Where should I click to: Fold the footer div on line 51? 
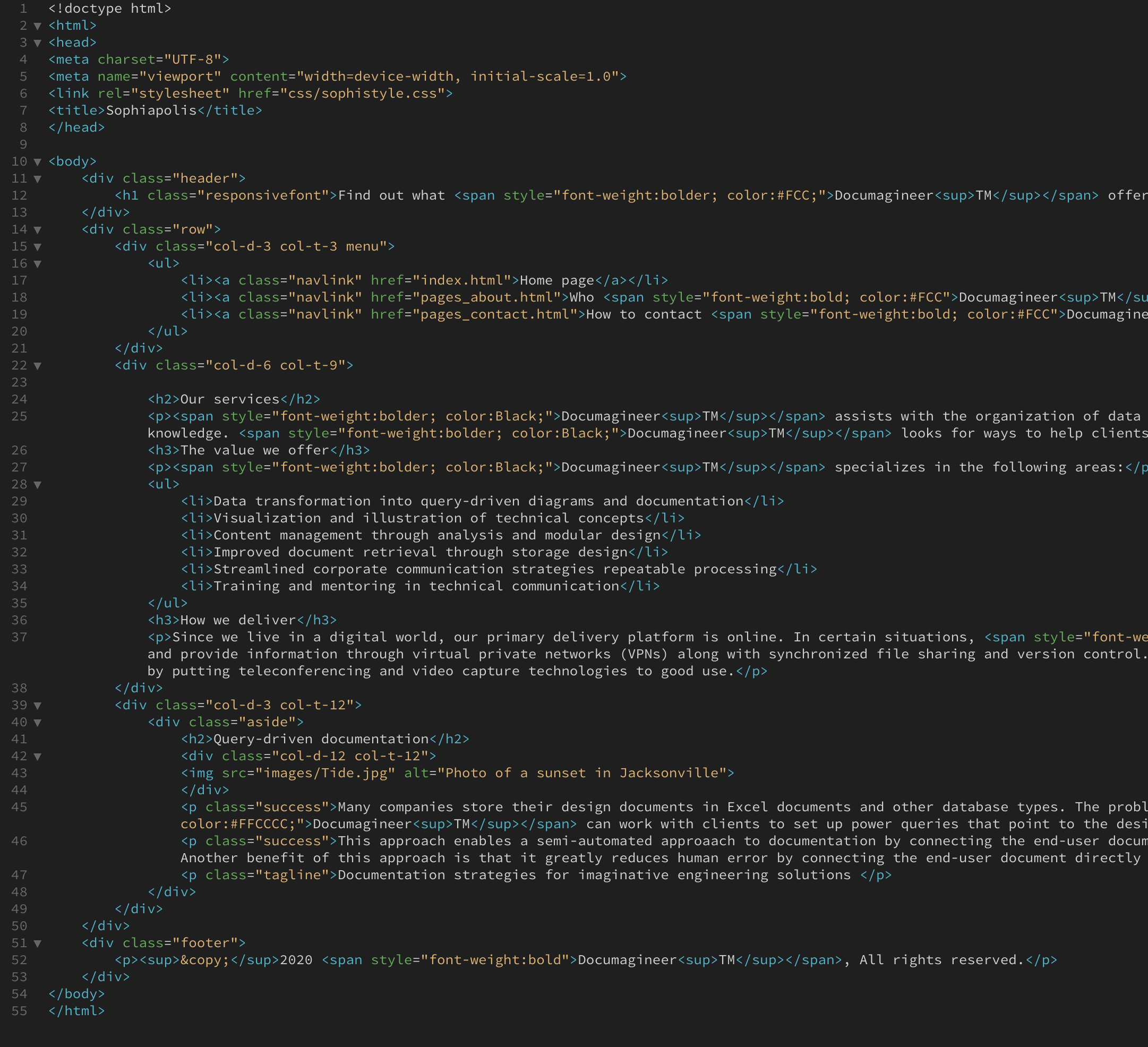37,943
